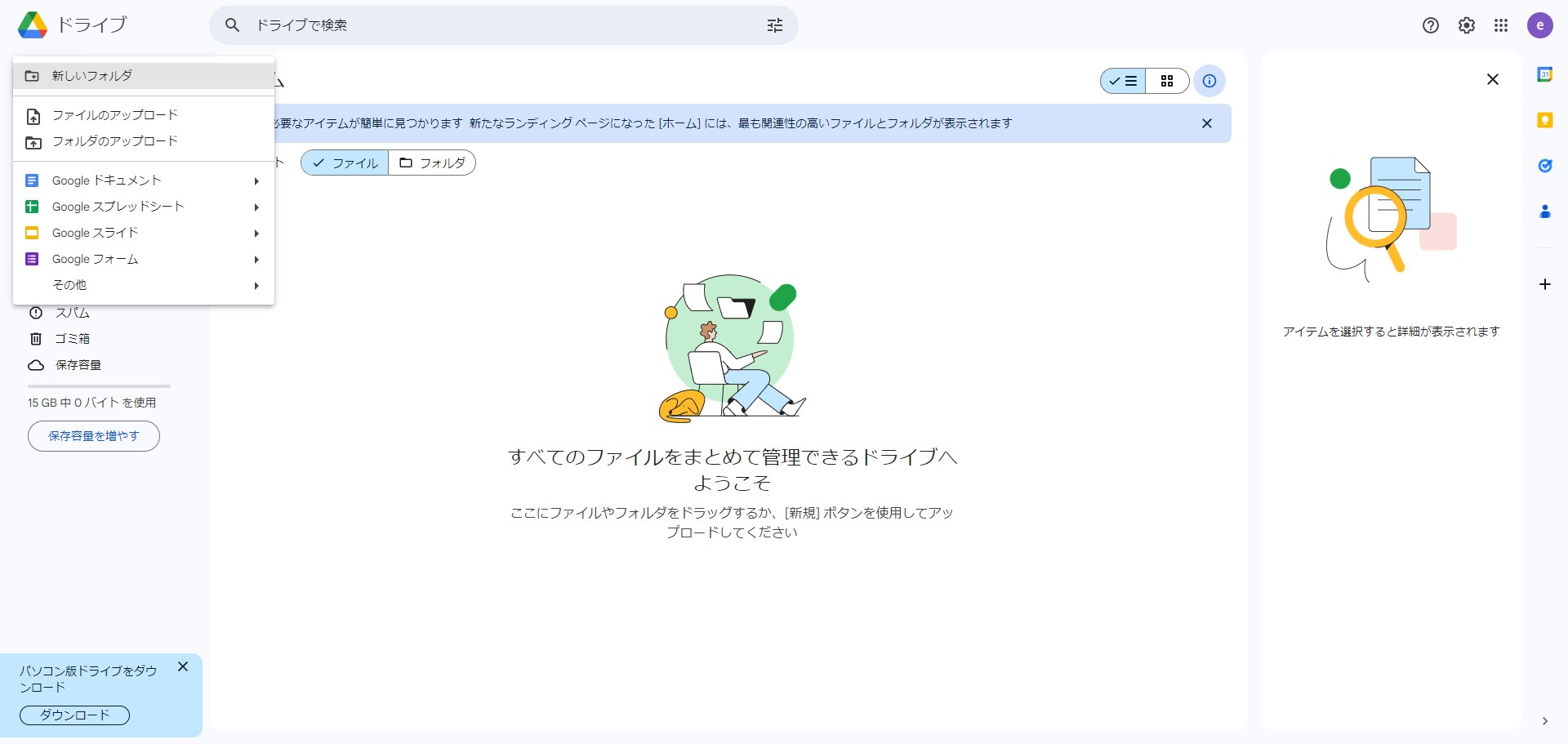This screenshot has height=744, width=1568.
Task: Click the yellow Slides icon
Action: click(x=33, y=233)
